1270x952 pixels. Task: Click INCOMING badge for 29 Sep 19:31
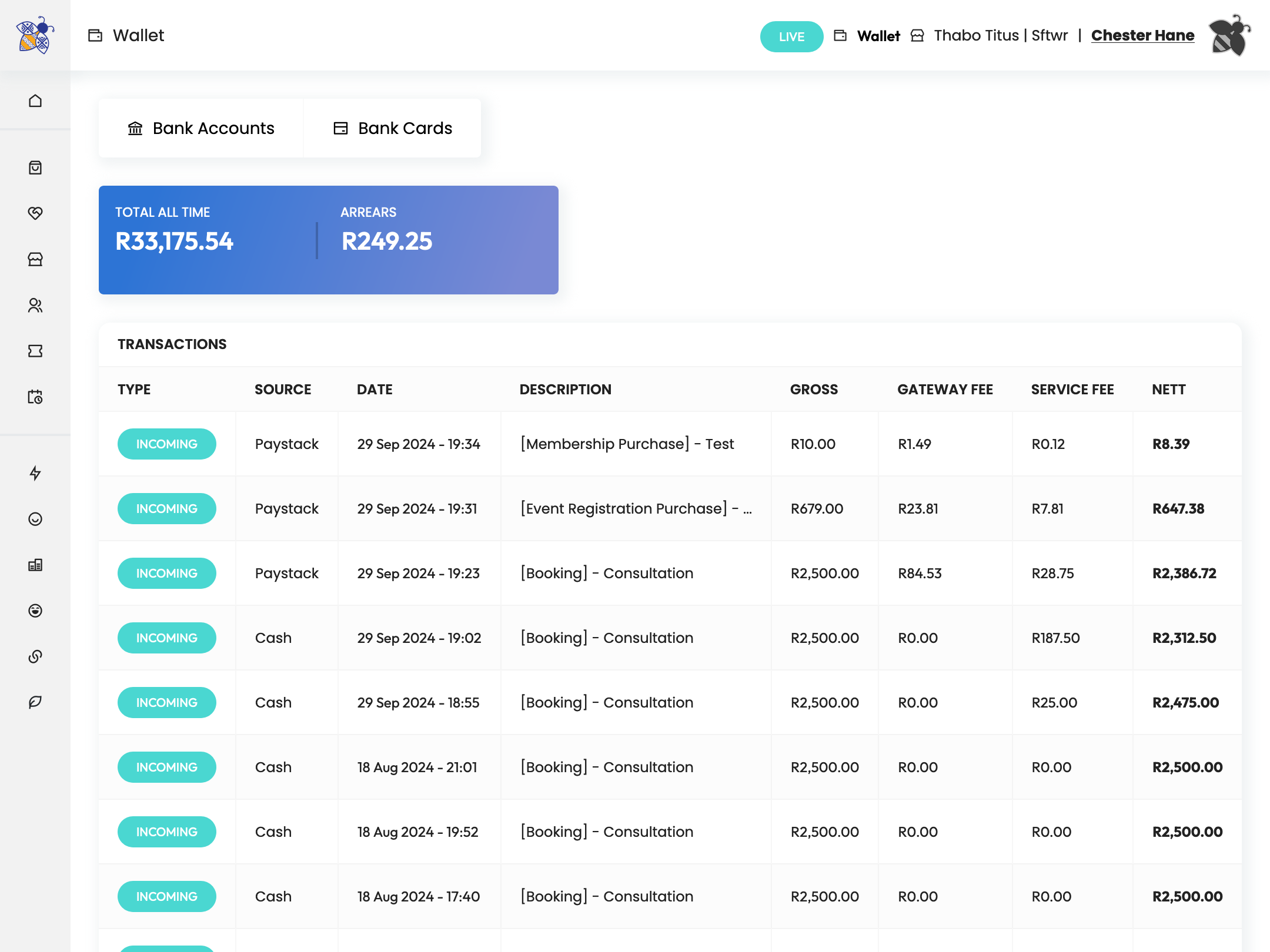coord(167,508)
